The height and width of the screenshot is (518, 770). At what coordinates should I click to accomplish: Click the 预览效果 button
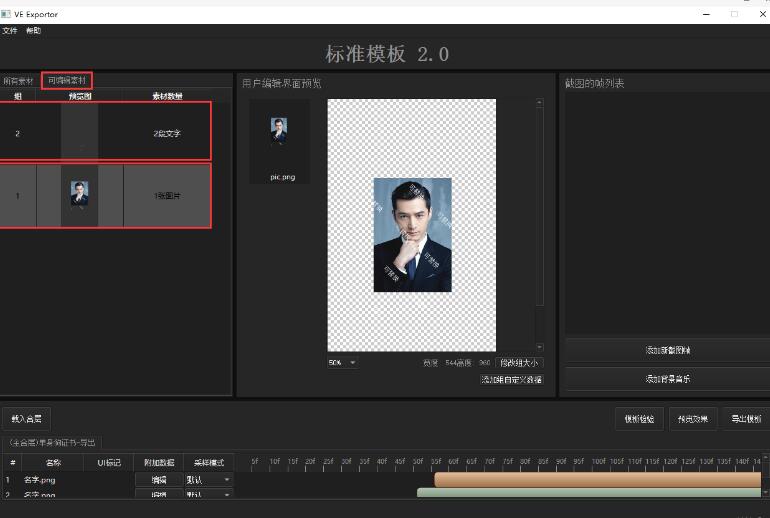(693, 419)
